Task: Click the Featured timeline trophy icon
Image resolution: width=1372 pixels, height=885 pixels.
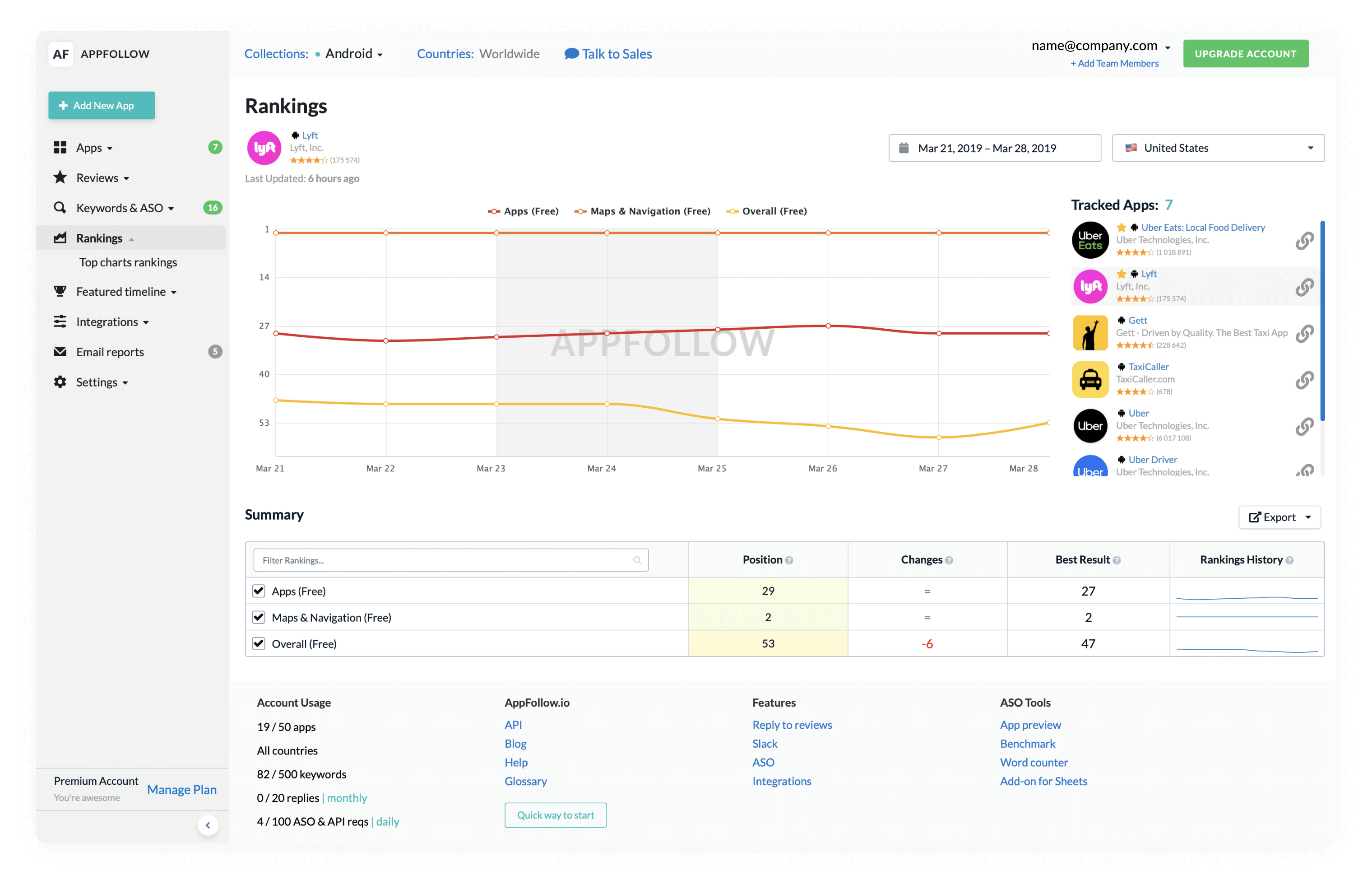Action: pyautogui.click(x=60, y=291)
